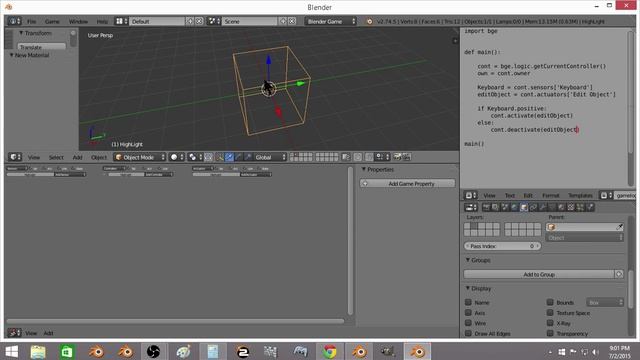The image size is (640, 360).
Task: Open pivot point selector icon
Action: 195,157
